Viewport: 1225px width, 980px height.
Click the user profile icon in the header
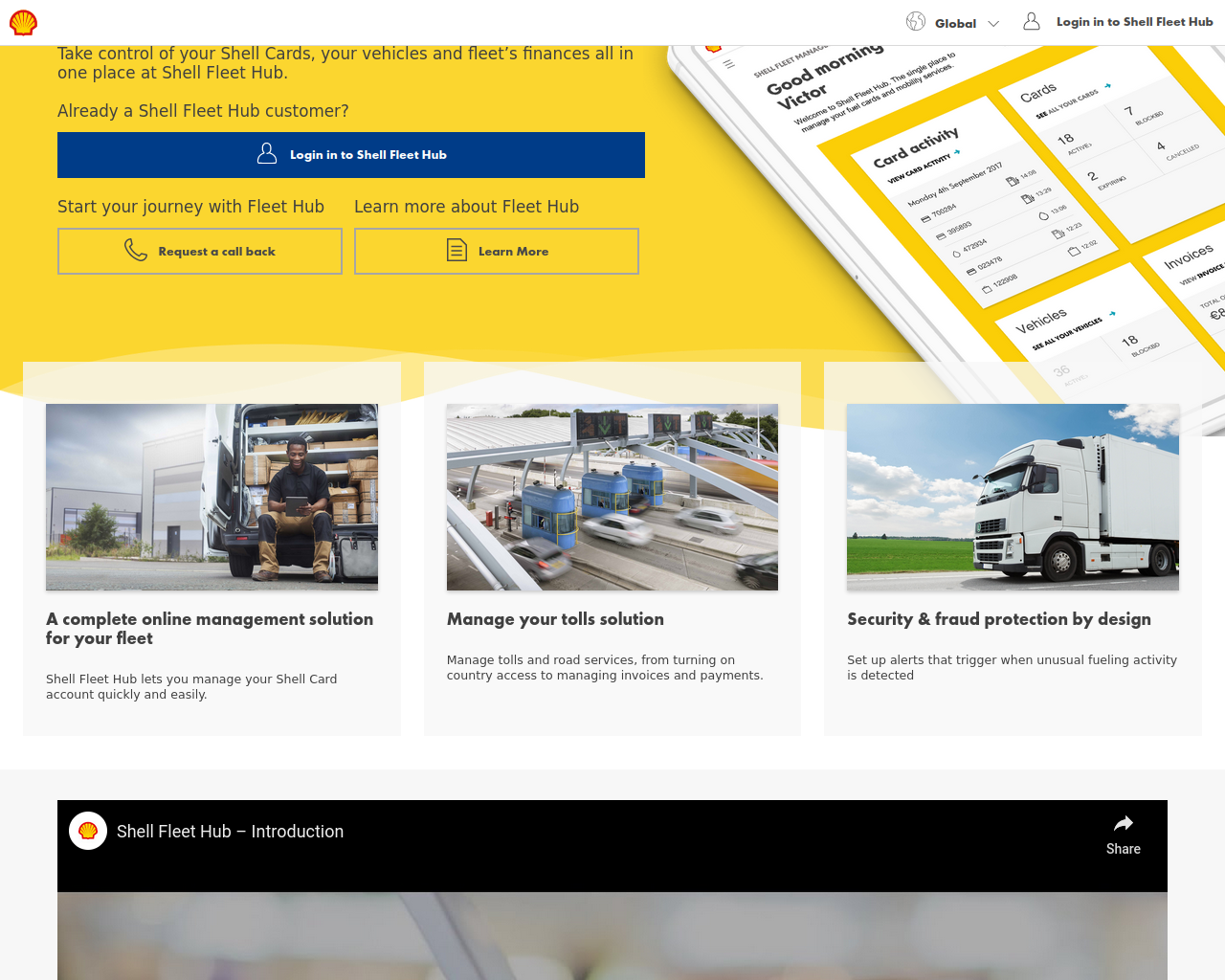tap(1032, 21)
